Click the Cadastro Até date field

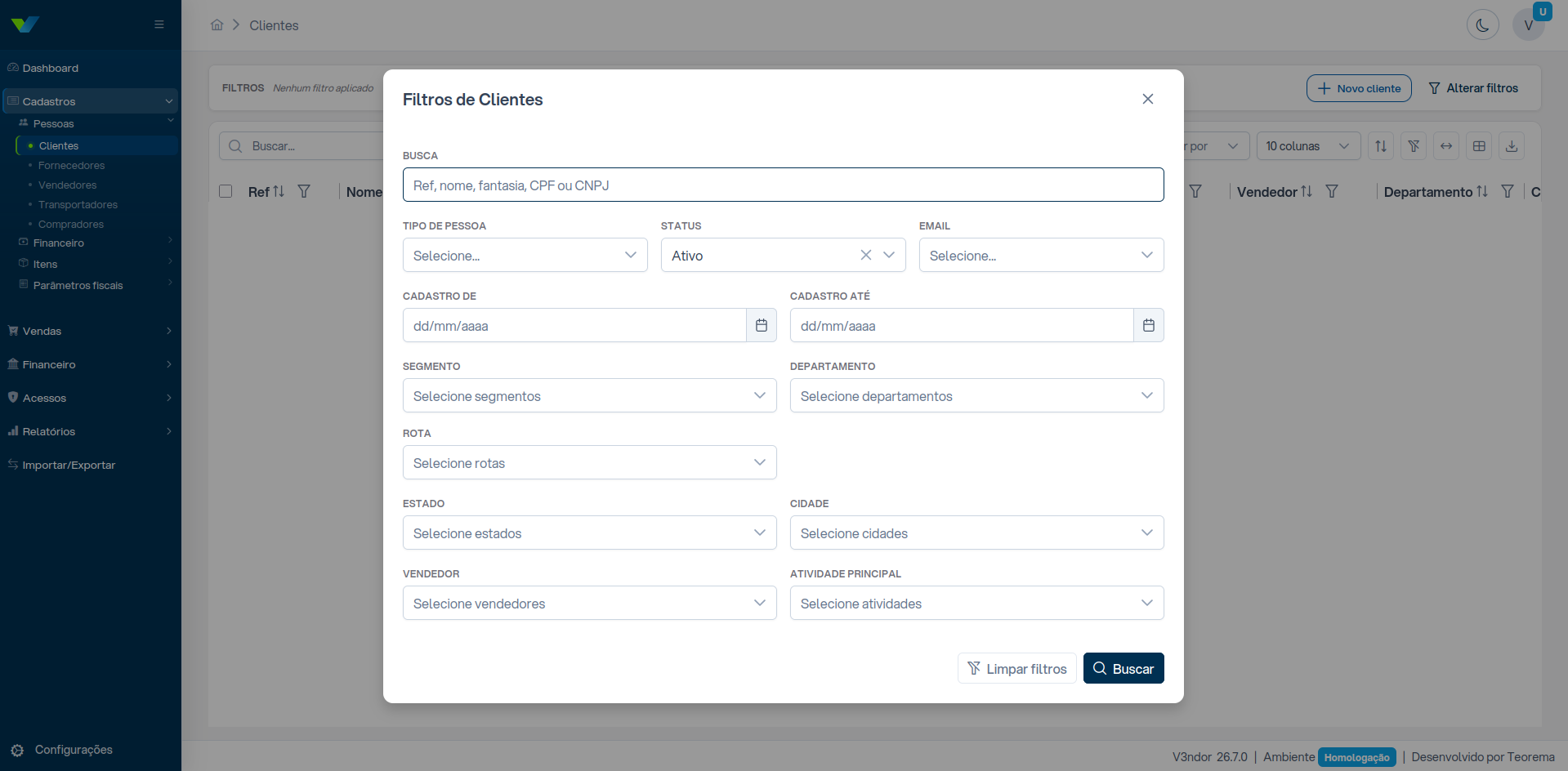(962, 325)
